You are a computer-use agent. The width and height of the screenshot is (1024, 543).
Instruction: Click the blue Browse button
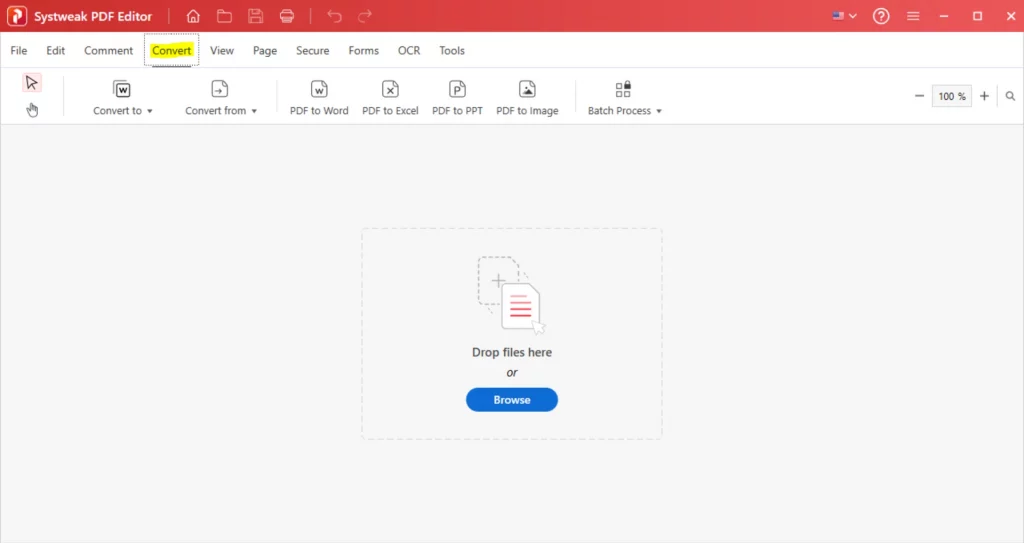click(512, 400)
